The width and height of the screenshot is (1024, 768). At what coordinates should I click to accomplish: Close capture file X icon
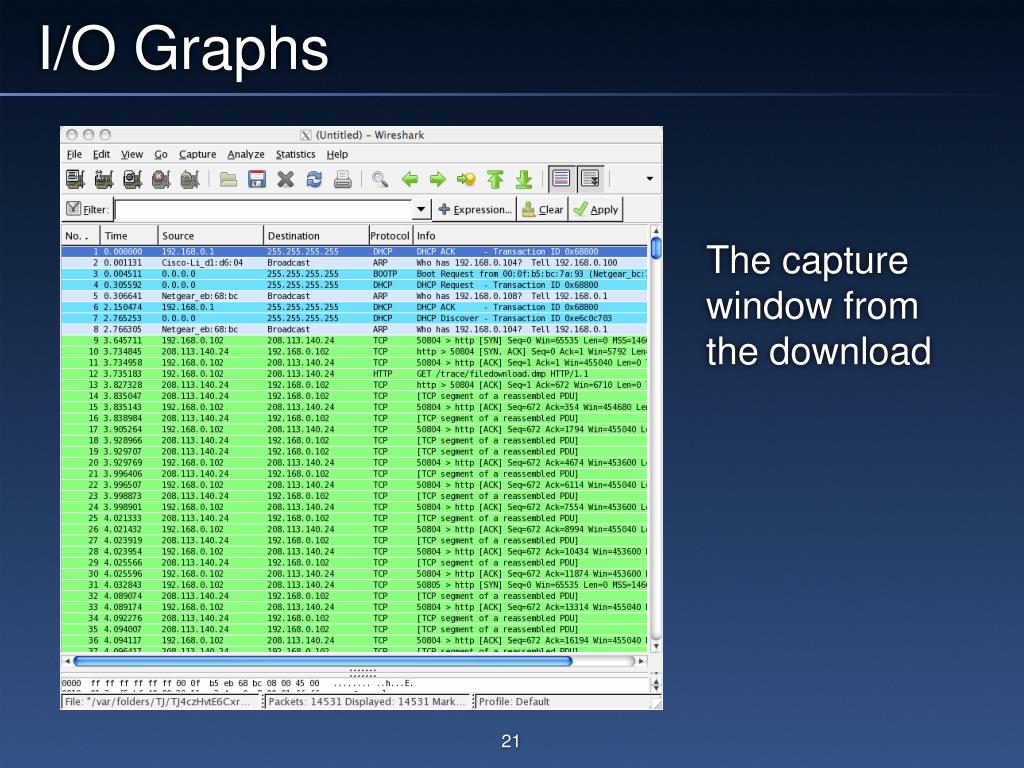[x=285, y=179]
